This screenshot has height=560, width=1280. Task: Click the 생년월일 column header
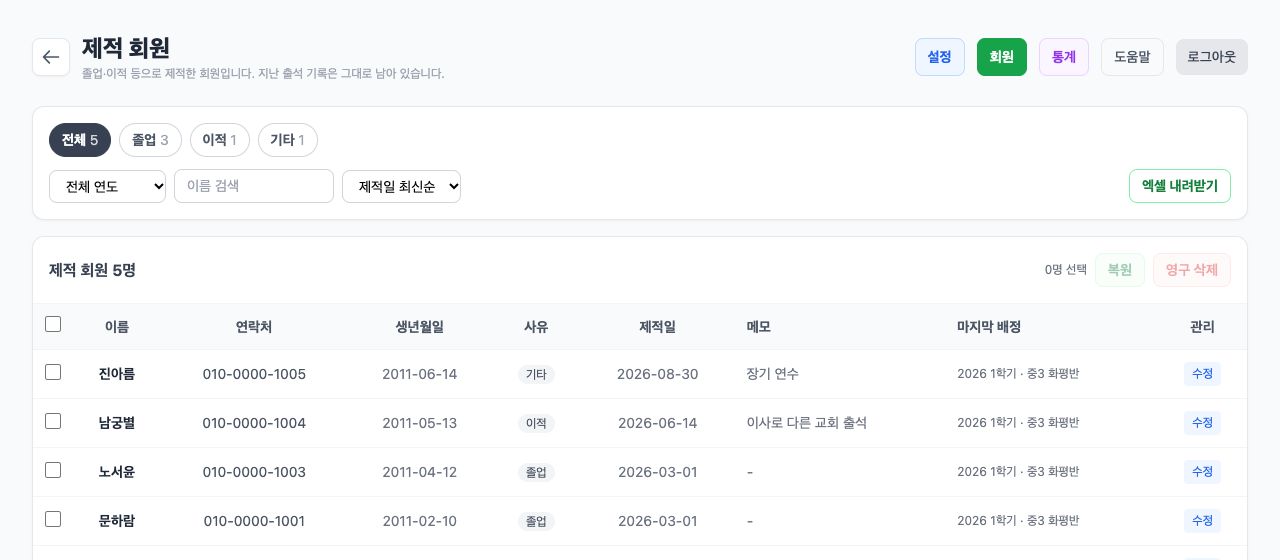(420, 327)
